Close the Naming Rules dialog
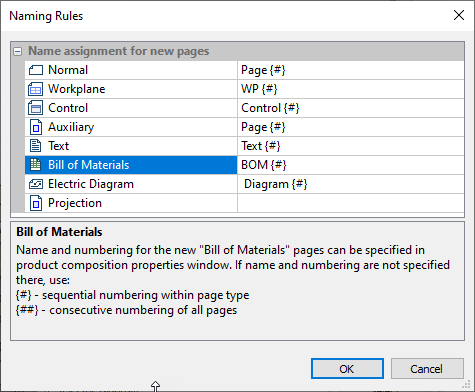475x392 pixels. tap(459, 15)
